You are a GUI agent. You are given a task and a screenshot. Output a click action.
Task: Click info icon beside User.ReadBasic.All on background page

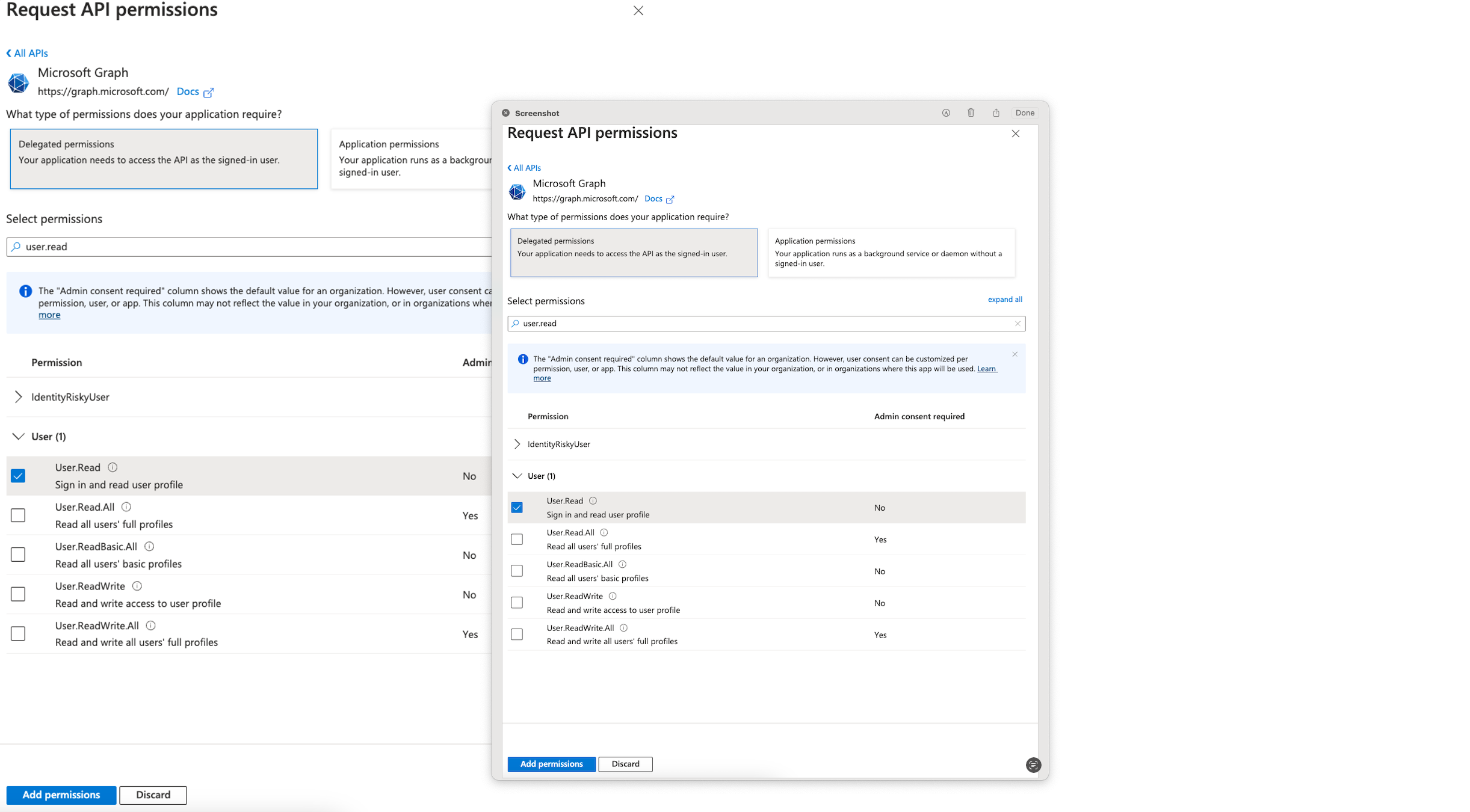click(149, 547)
